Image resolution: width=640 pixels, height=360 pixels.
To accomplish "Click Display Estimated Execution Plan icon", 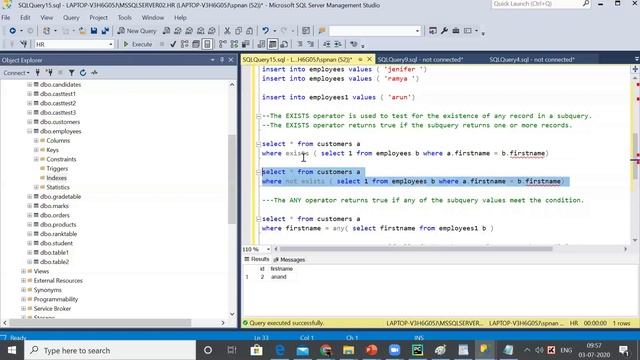I will (x=184, y=44).
